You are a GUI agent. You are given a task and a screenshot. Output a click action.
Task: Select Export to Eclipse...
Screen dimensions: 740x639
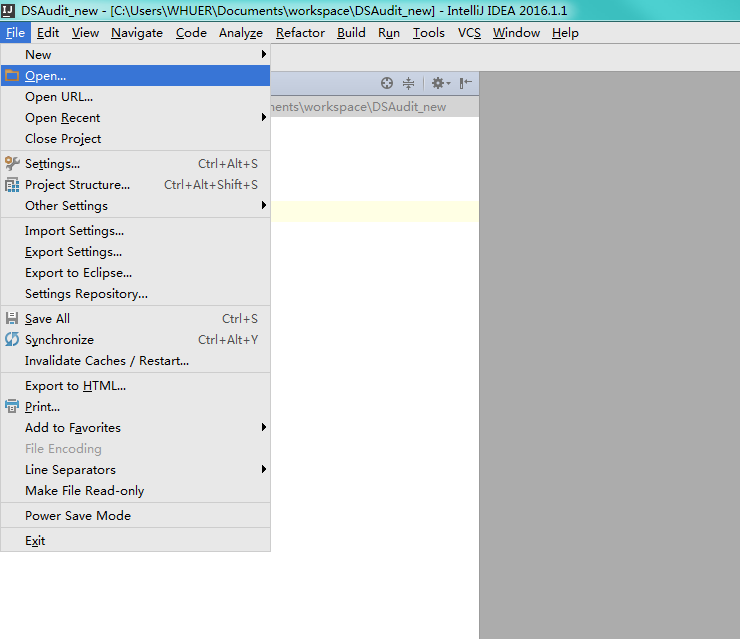click(135, 272)
